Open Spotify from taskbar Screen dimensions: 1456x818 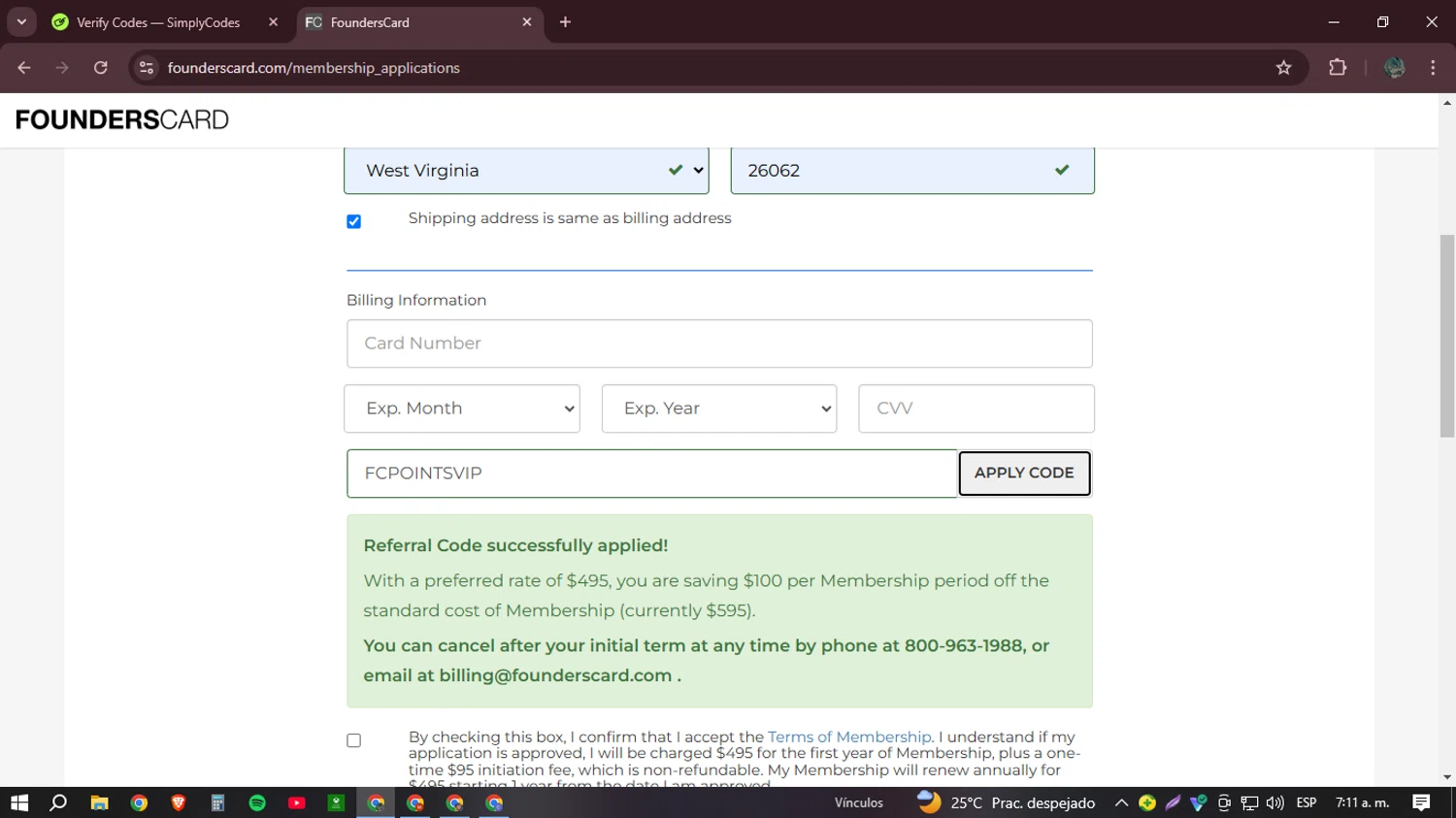257,802
